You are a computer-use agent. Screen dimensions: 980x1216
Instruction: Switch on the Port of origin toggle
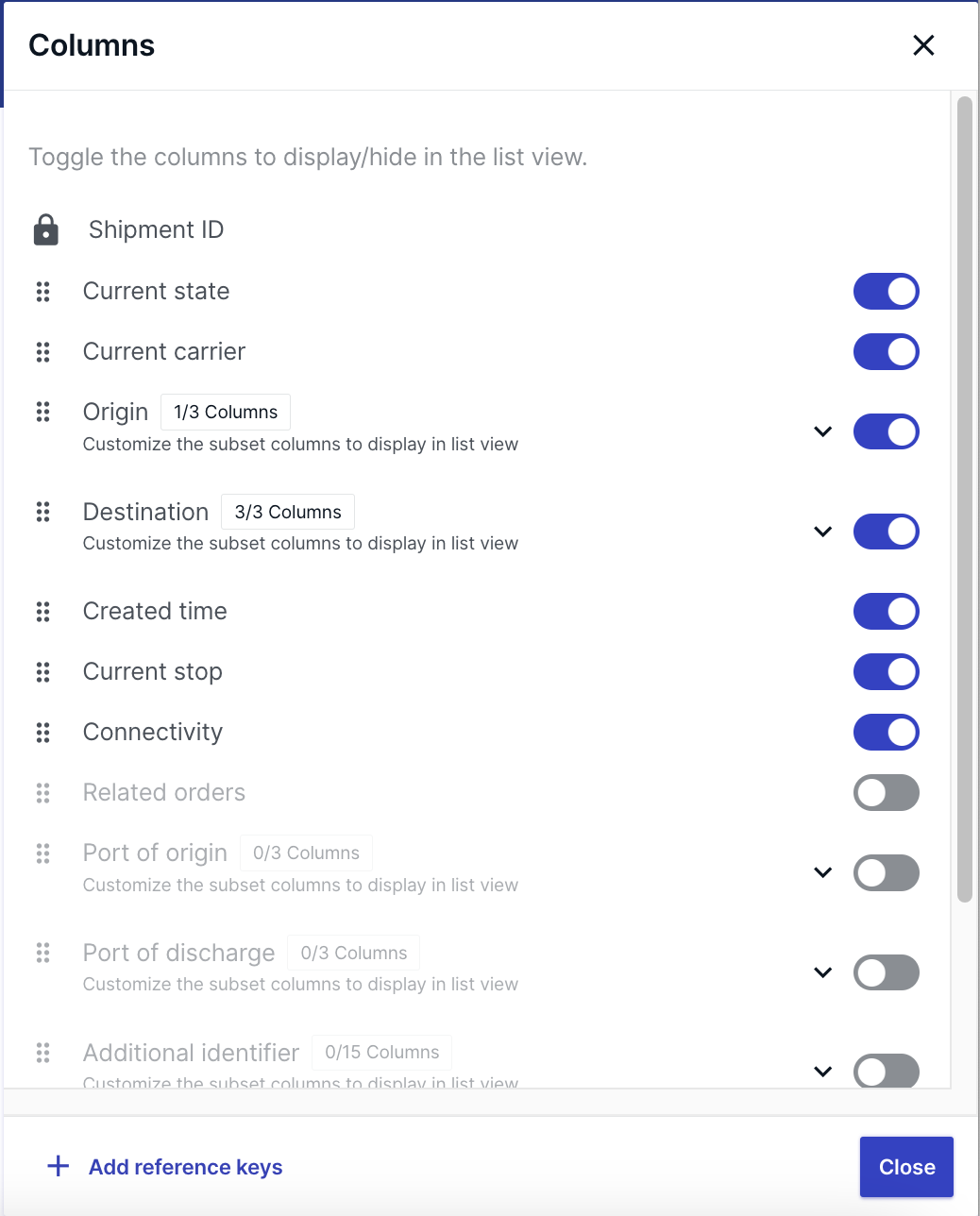pyautogui.click(x=886, y=872)
